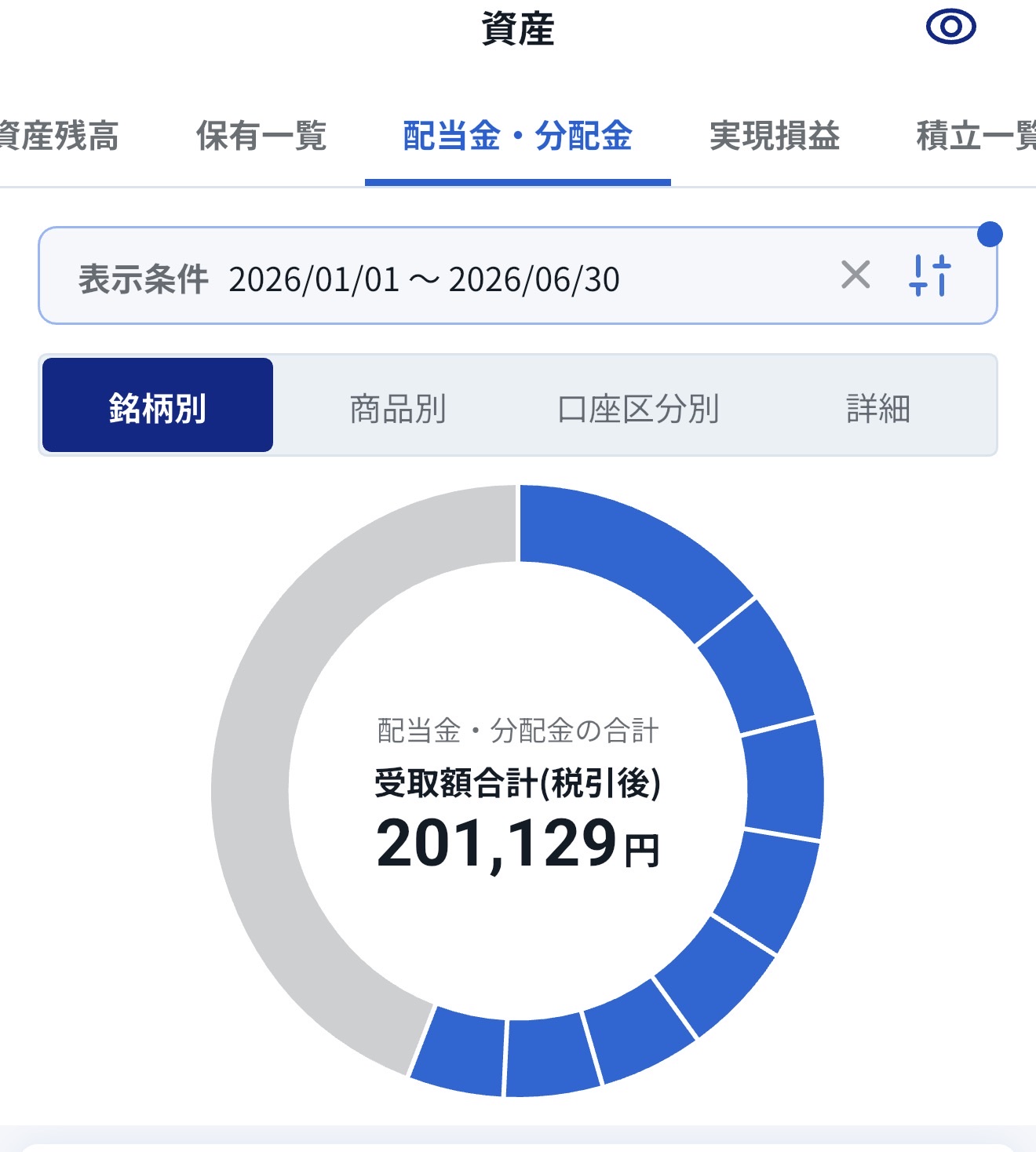This screenshot has height=1152, width=1036.
Task: Click the 201,129円 total amount
Action: [x=517, y=844]
